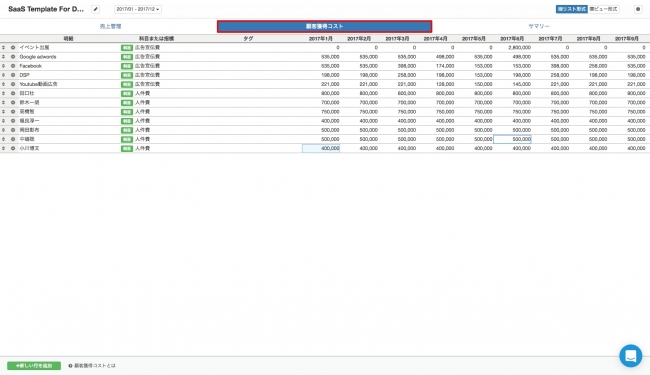Click the SaaS Template For D... title

point(46,9)
